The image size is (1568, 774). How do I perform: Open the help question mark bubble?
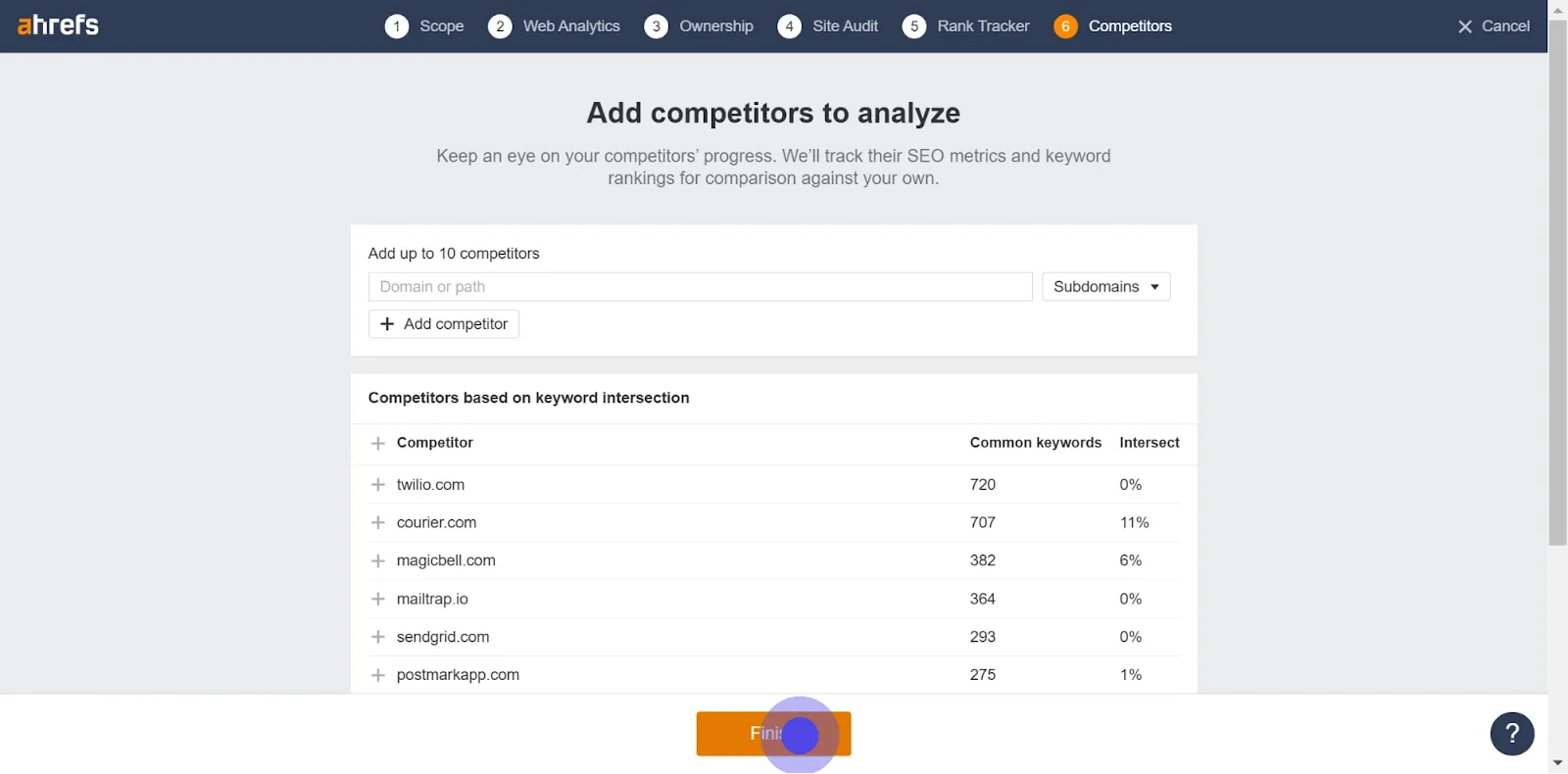tap(1512, 734)
